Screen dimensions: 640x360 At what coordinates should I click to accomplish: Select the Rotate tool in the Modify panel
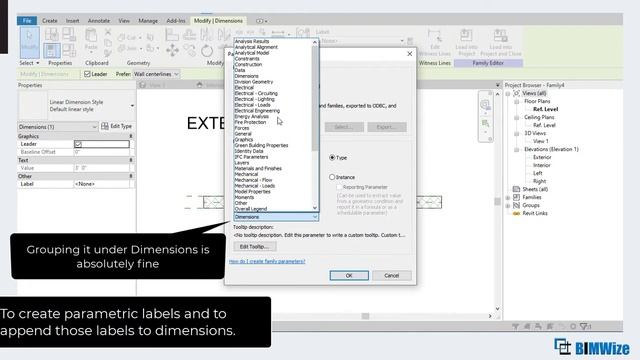[207, 51]
